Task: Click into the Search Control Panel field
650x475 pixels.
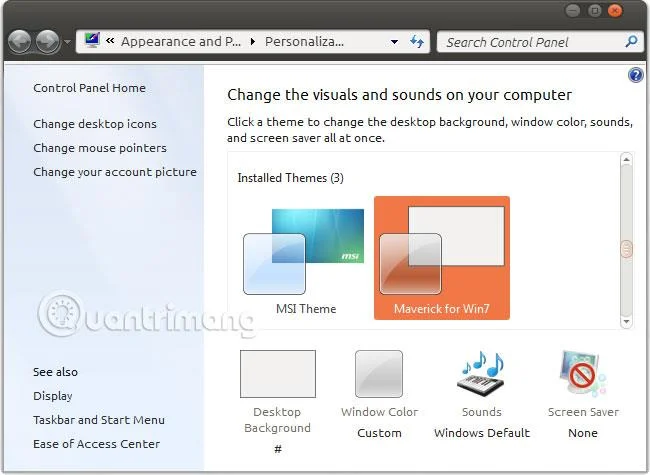Action: tap(532, 42)
